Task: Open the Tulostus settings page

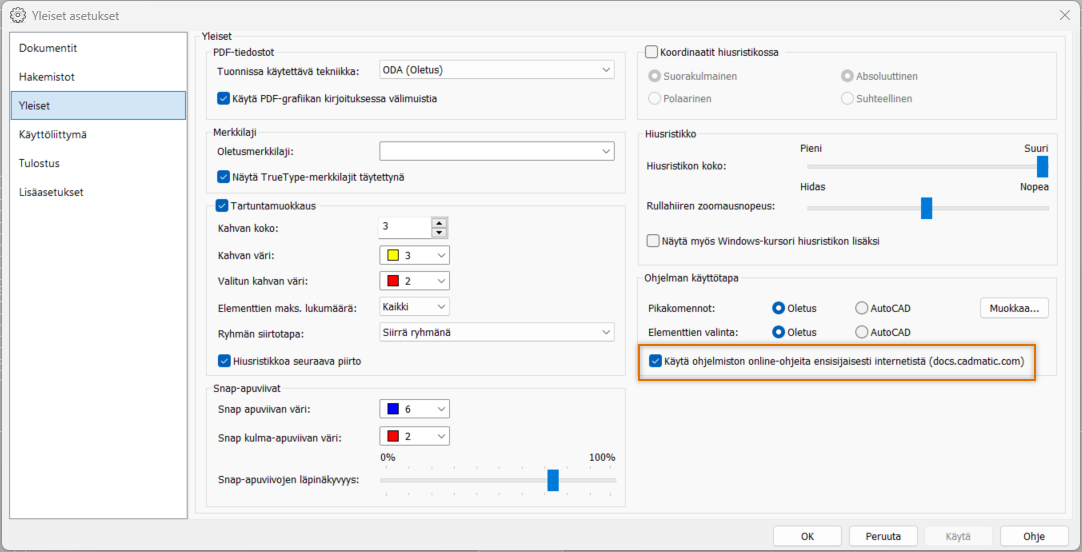Action: 40,163
